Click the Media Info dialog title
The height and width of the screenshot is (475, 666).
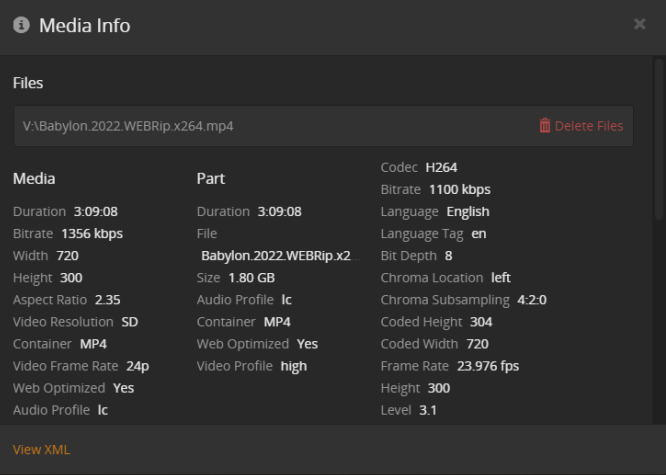coord(84,25)
